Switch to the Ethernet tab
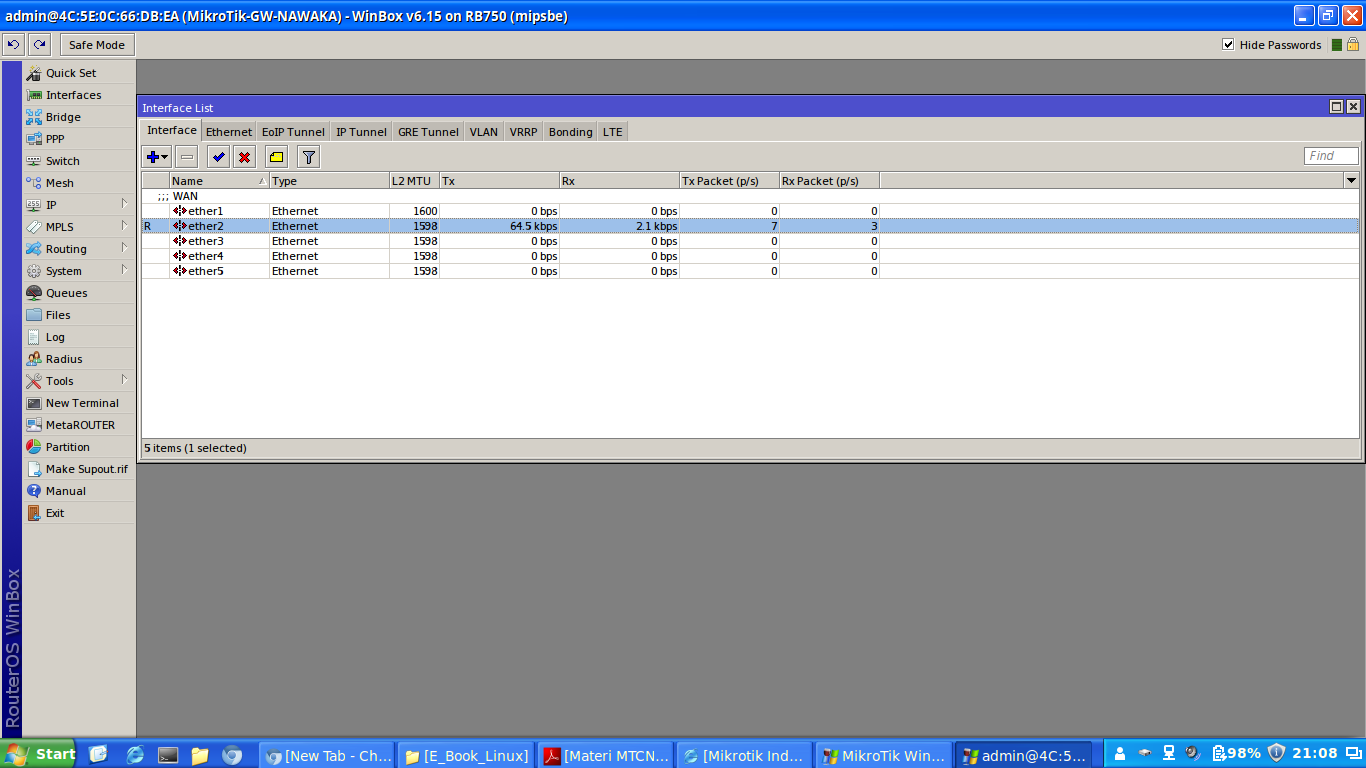Screen dimensions: 1366x768 point(229,132)
